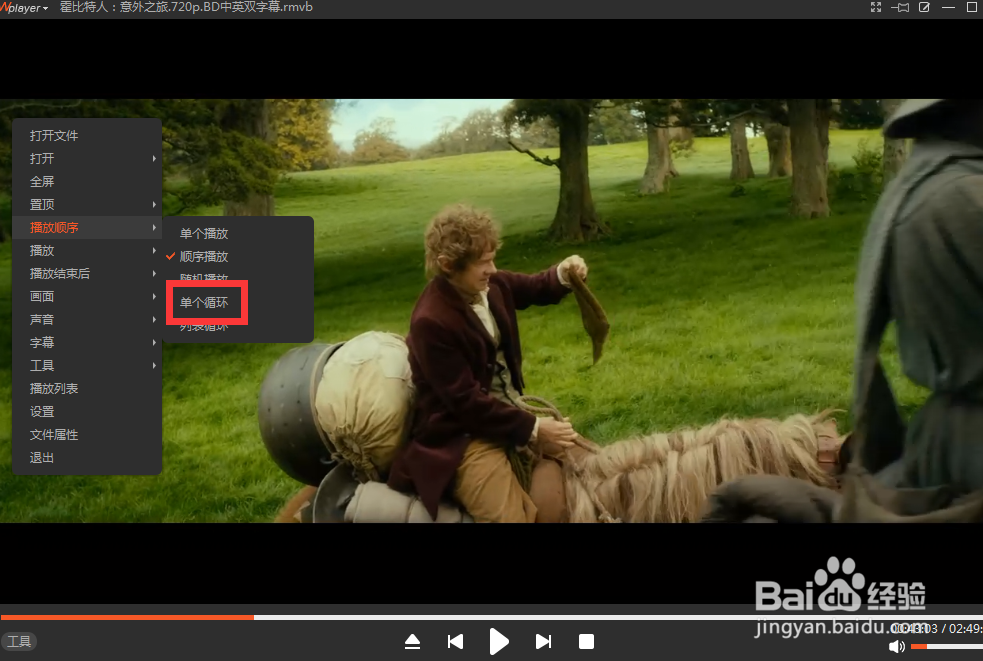Viewport: 983px width, 661px height.
Task: Expand the 声音 submenu
Action: (x=87, y=320)
